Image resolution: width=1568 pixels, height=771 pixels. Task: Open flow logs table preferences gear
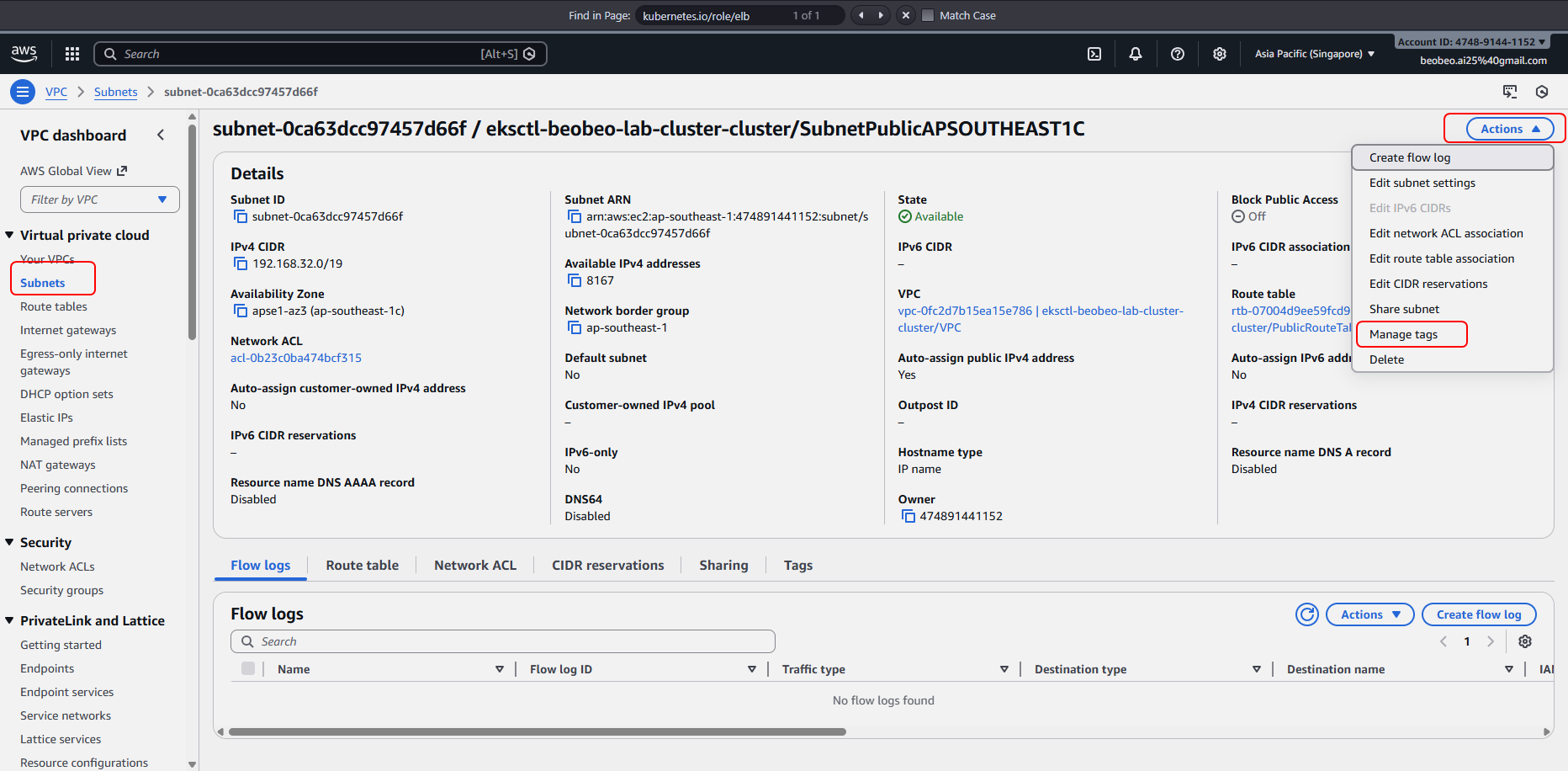1525,641
